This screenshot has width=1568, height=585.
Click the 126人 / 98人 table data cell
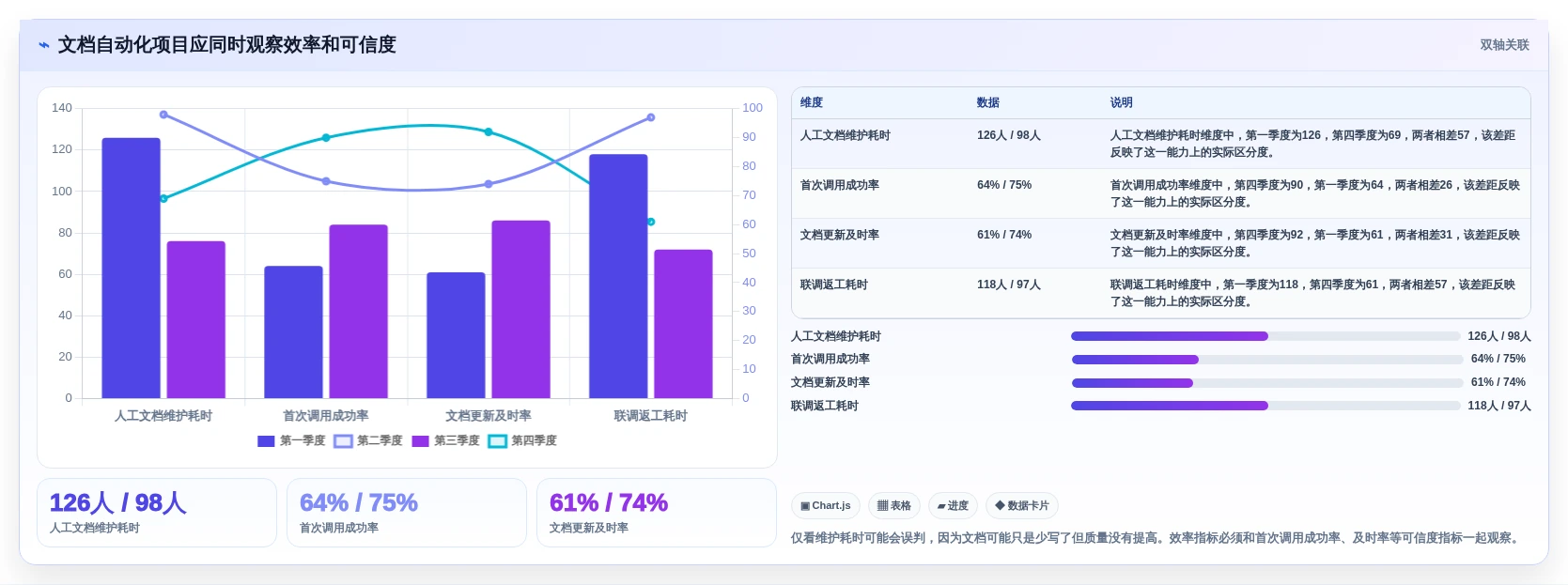coord(1009,135)
